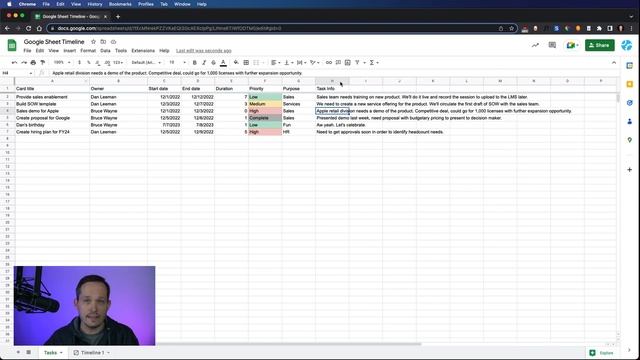Click the Insert link chain icon
This screenshot has width=640, height=360.
329,62
